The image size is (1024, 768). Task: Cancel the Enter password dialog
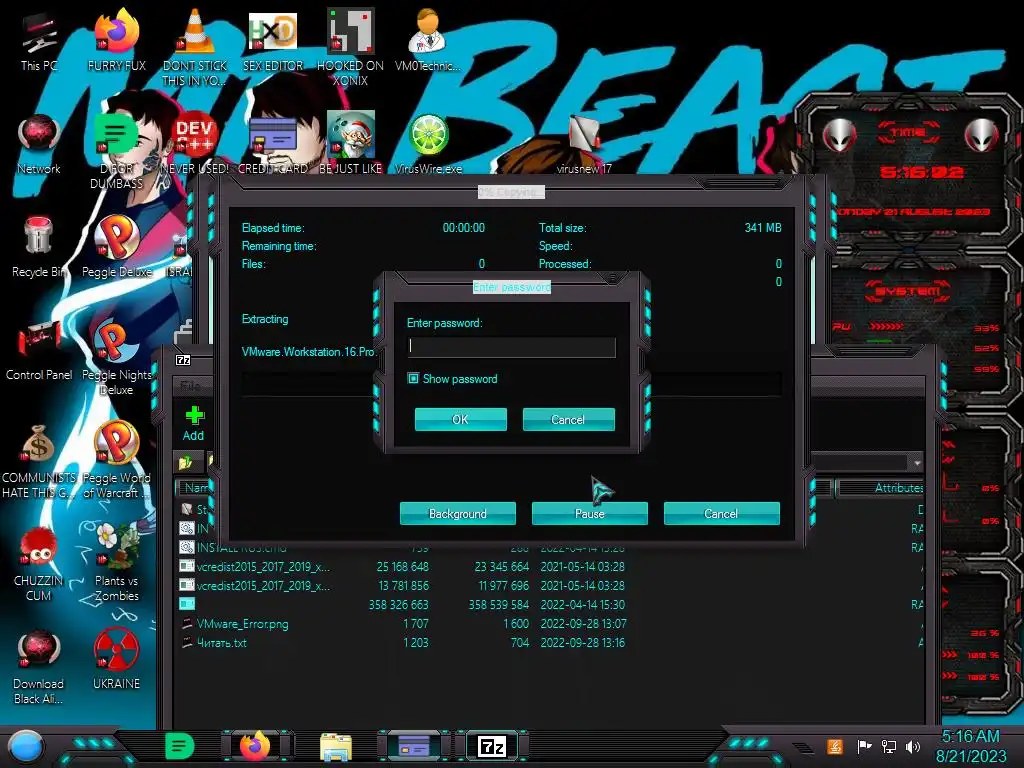[x=568, y=419]
